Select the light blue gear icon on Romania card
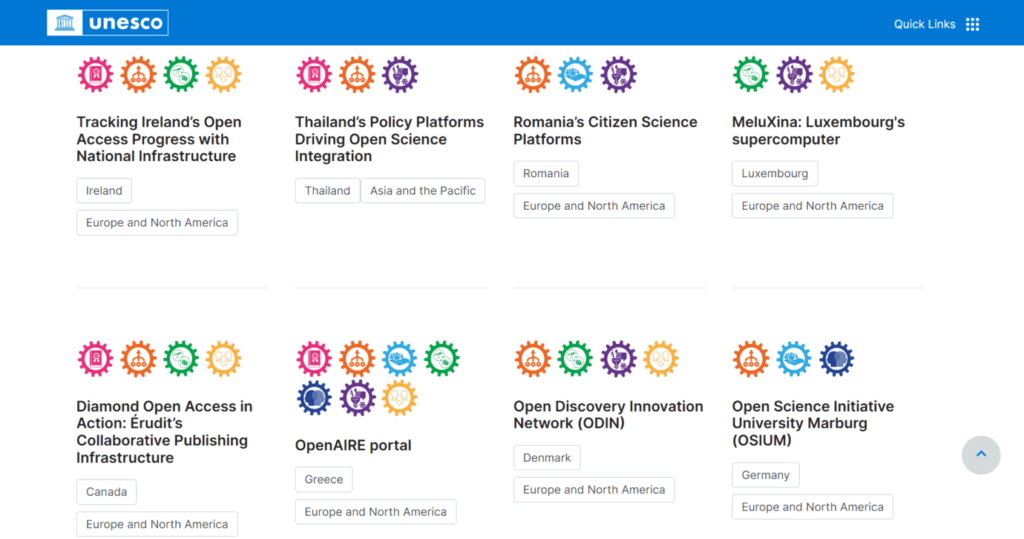This screenshot has height=539, width=1024. (x=575, y=74)
